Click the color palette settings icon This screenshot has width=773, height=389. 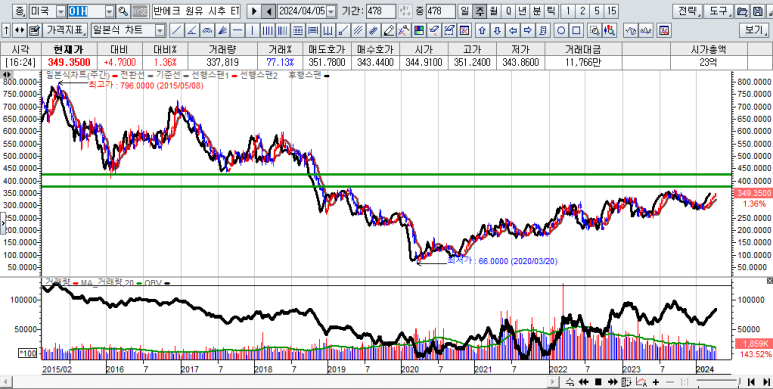point(420,31)
